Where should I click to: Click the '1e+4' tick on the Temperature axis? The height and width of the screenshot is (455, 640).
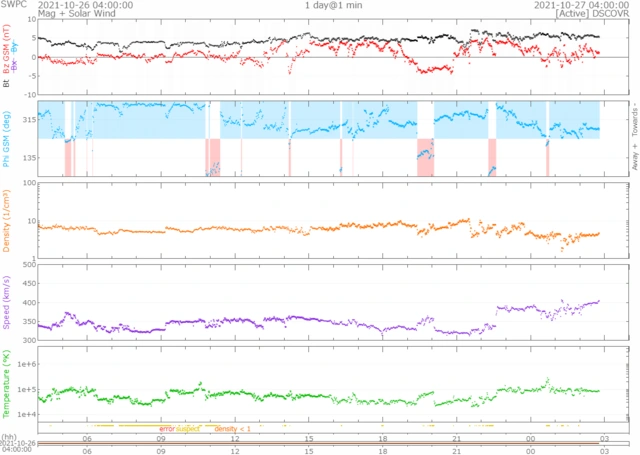[x=27, y=415]
